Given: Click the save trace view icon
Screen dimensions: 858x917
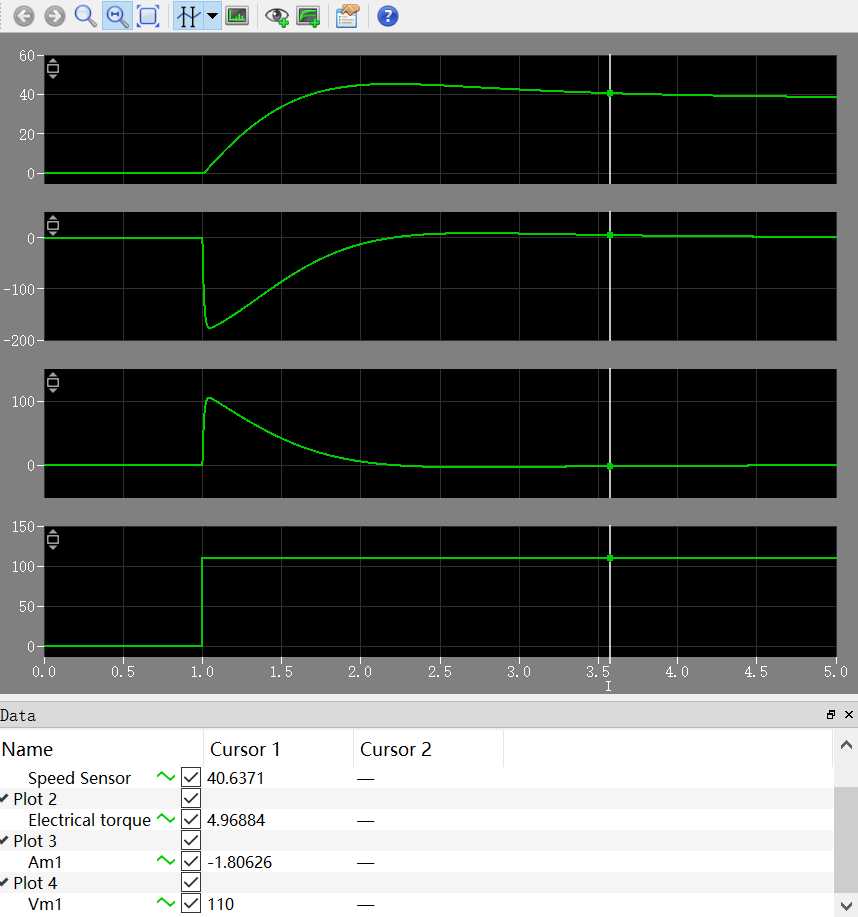Looking at the screenshot, I should pos(308,16).
